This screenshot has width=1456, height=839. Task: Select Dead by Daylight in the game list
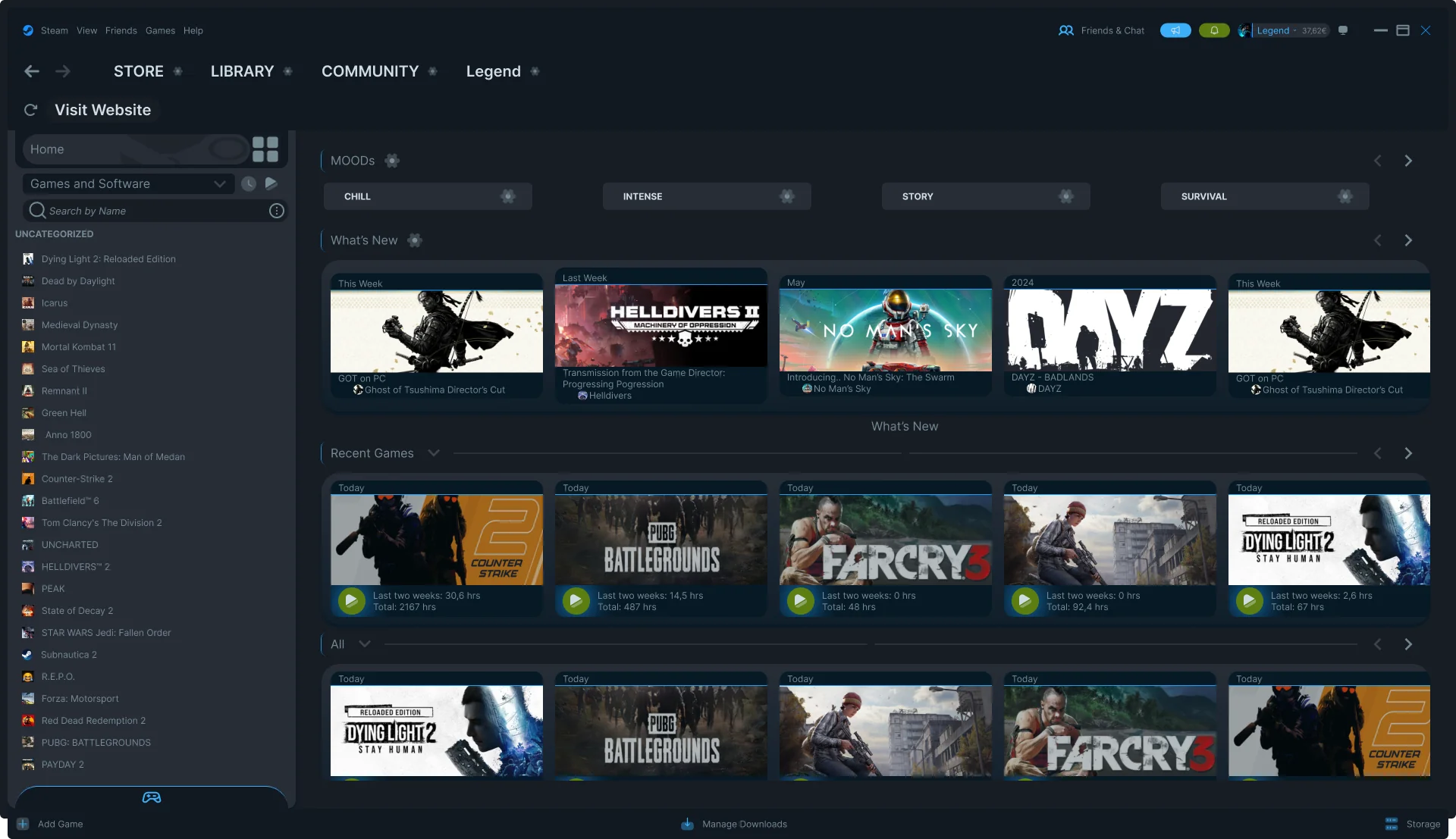(78, 281)
